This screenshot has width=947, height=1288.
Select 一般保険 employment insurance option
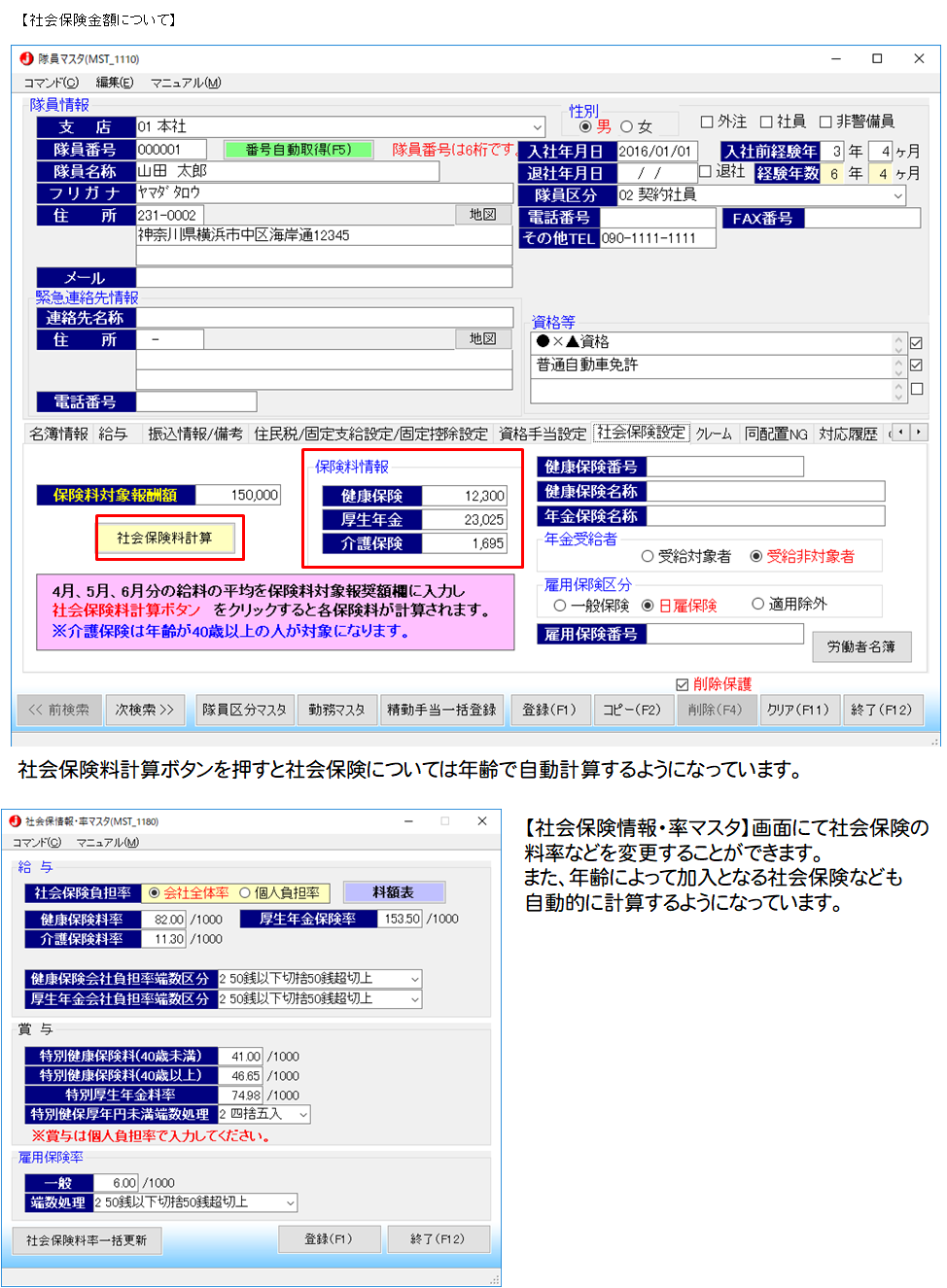coord(560,606)
